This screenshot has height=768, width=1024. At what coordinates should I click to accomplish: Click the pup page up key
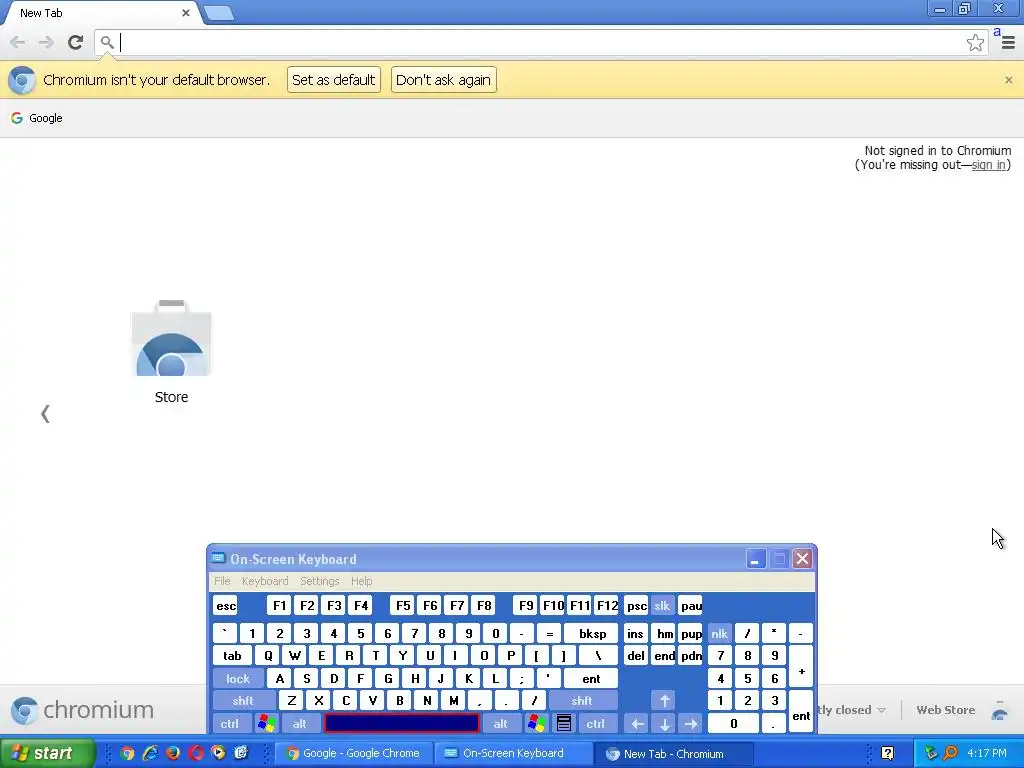691,633
